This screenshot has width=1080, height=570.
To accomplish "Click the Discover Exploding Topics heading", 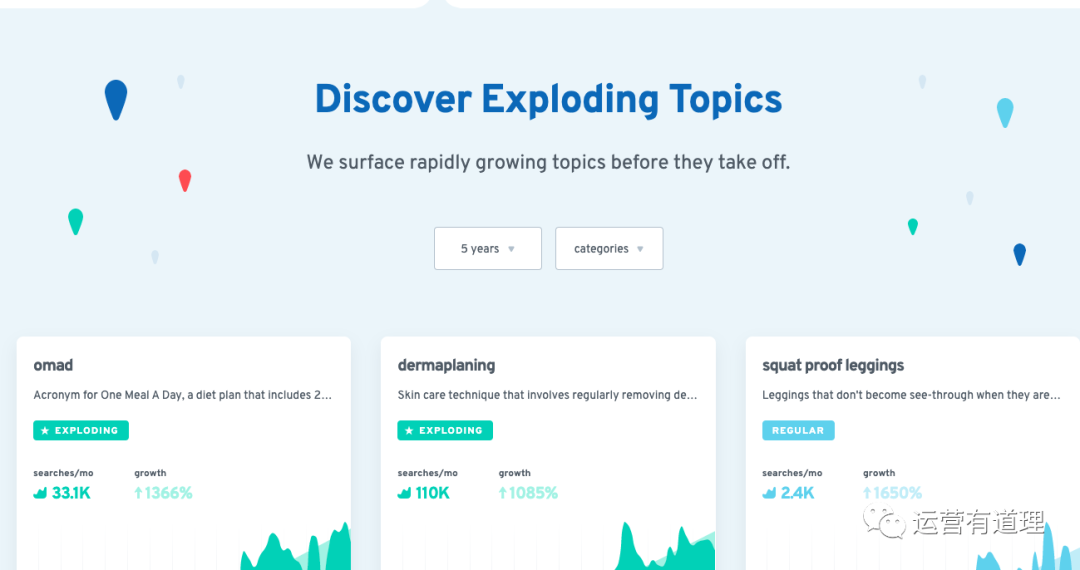I will tap(548, 100).
